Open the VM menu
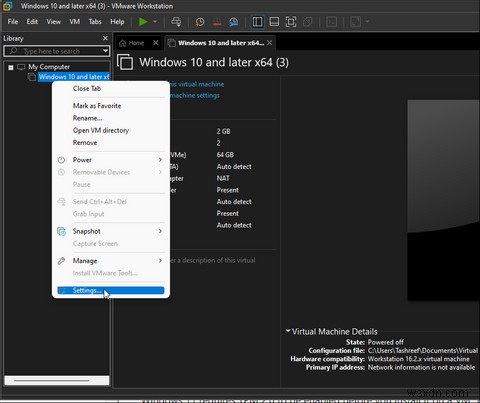Image resolution: width=480 pixels, height=403 pixels. [75, 22]
